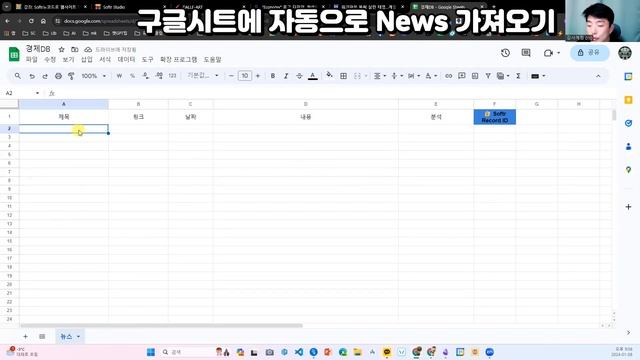Open Google Maps side panel icon
Image resolution: width=640 pixels, height=360 pixels.
(x=628, y=169)
